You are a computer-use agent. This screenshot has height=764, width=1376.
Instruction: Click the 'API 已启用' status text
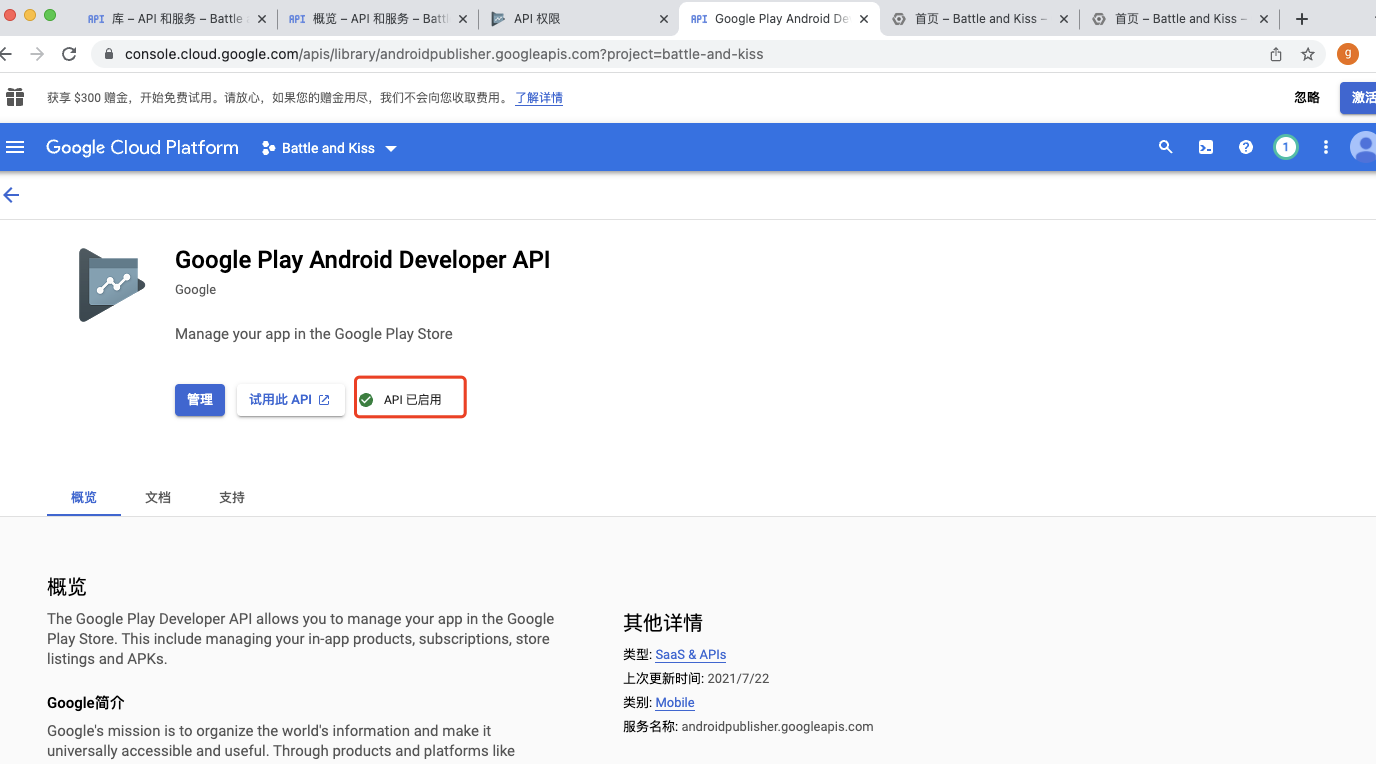pos(412,400)
